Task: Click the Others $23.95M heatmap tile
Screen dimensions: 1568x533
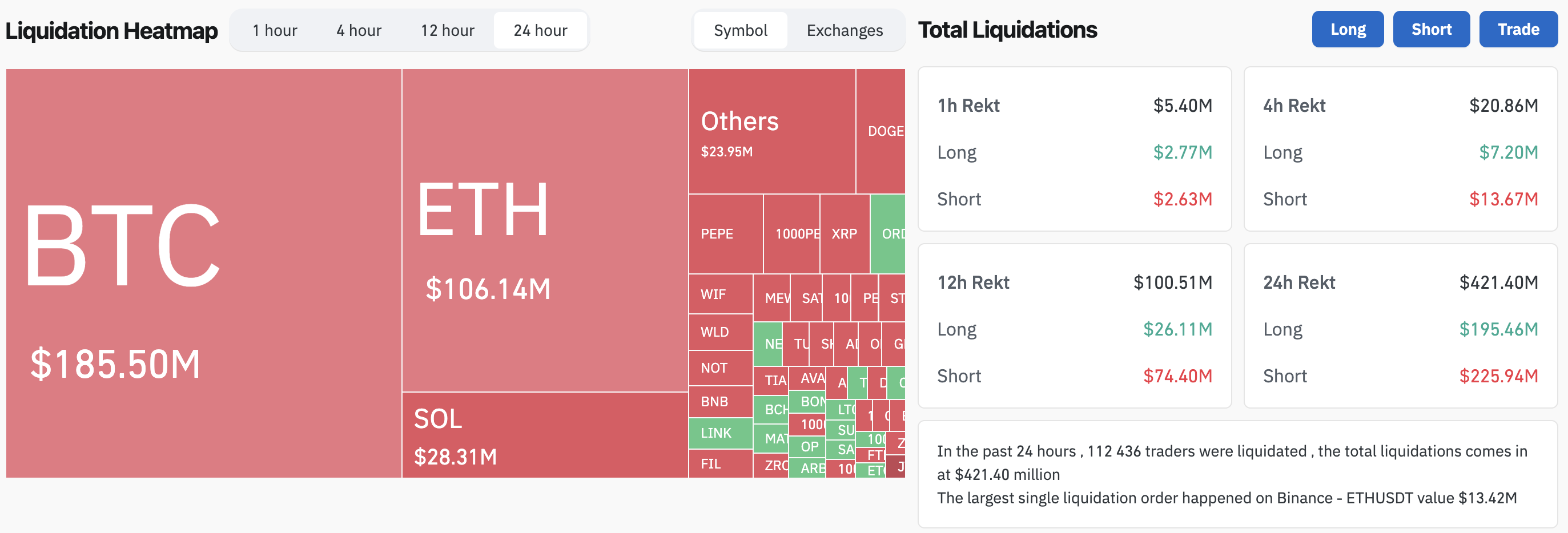Action: click(772, 131)
